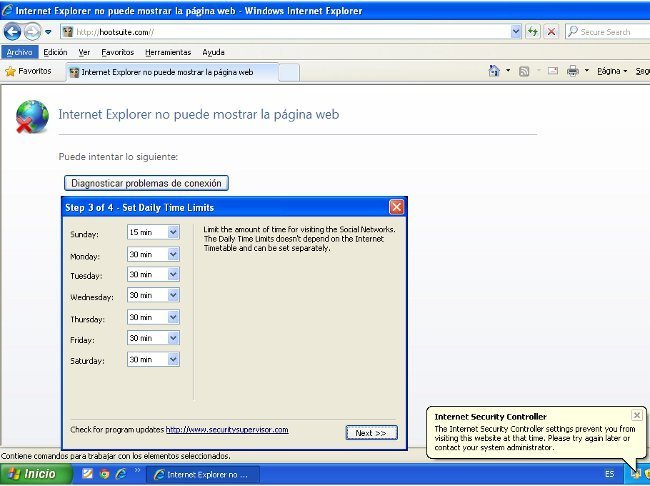Go back with the IE Back arrow

[12, 32]
